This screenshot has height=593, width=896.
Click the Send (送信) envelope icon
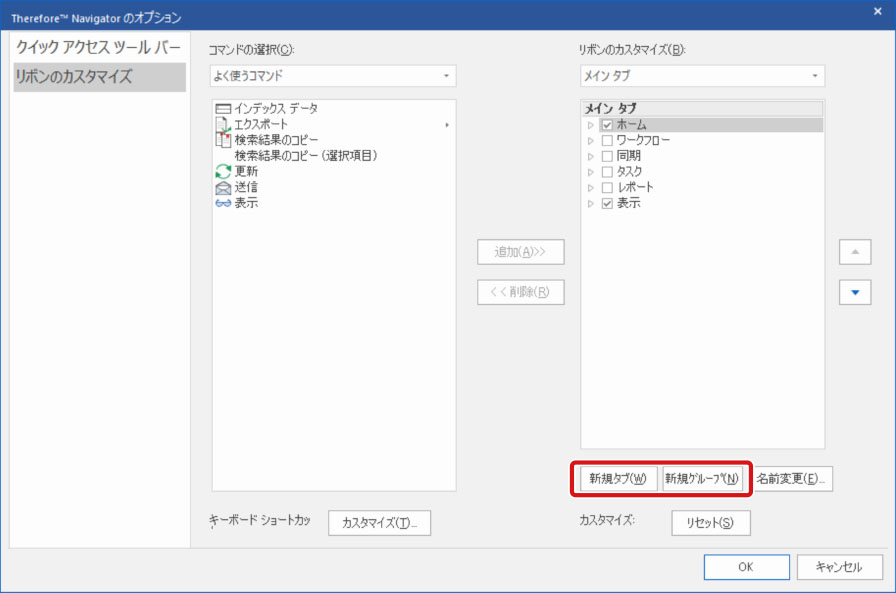click(223, 188)
